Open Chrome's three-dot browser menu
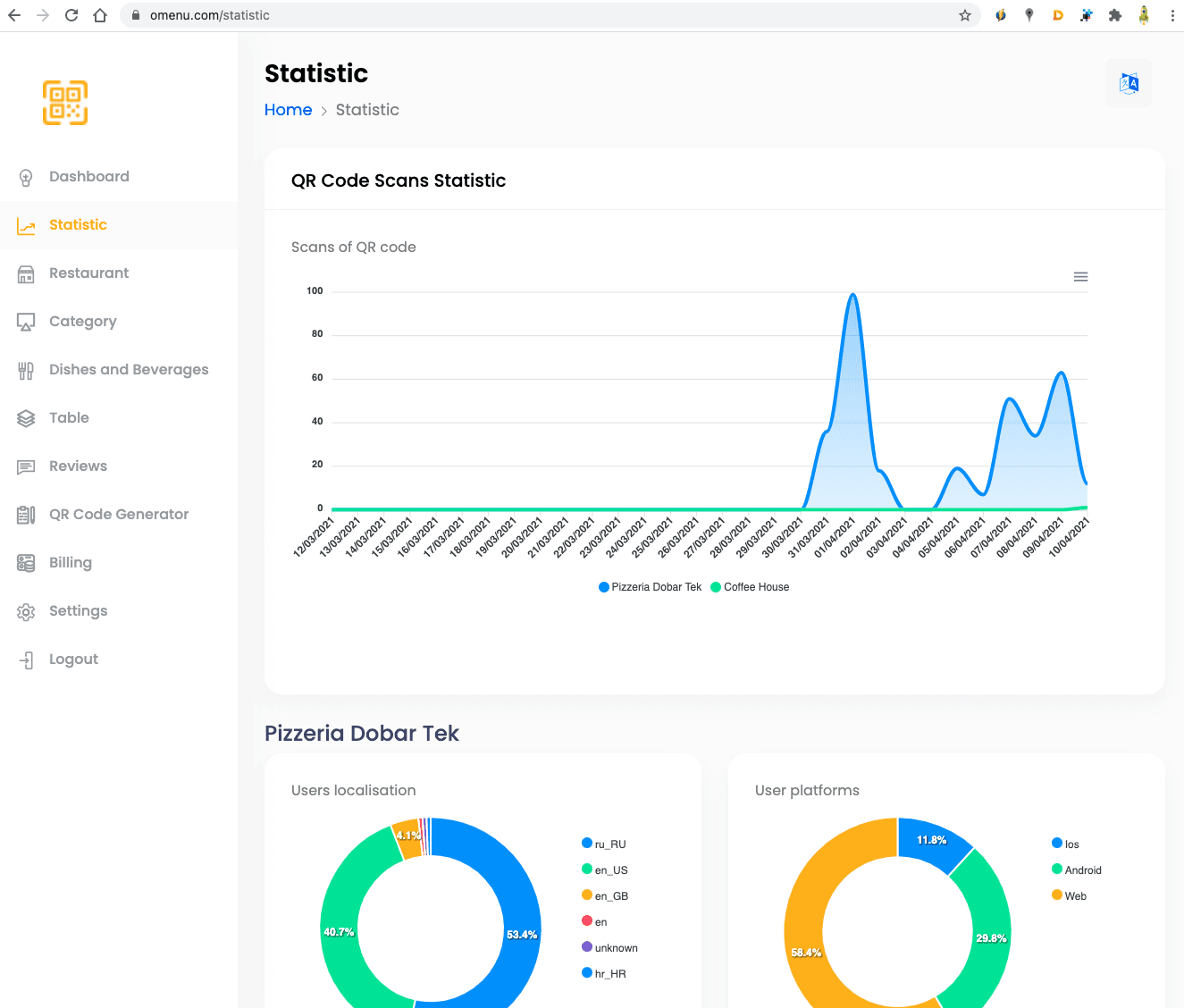 [x=1171, y=15]
